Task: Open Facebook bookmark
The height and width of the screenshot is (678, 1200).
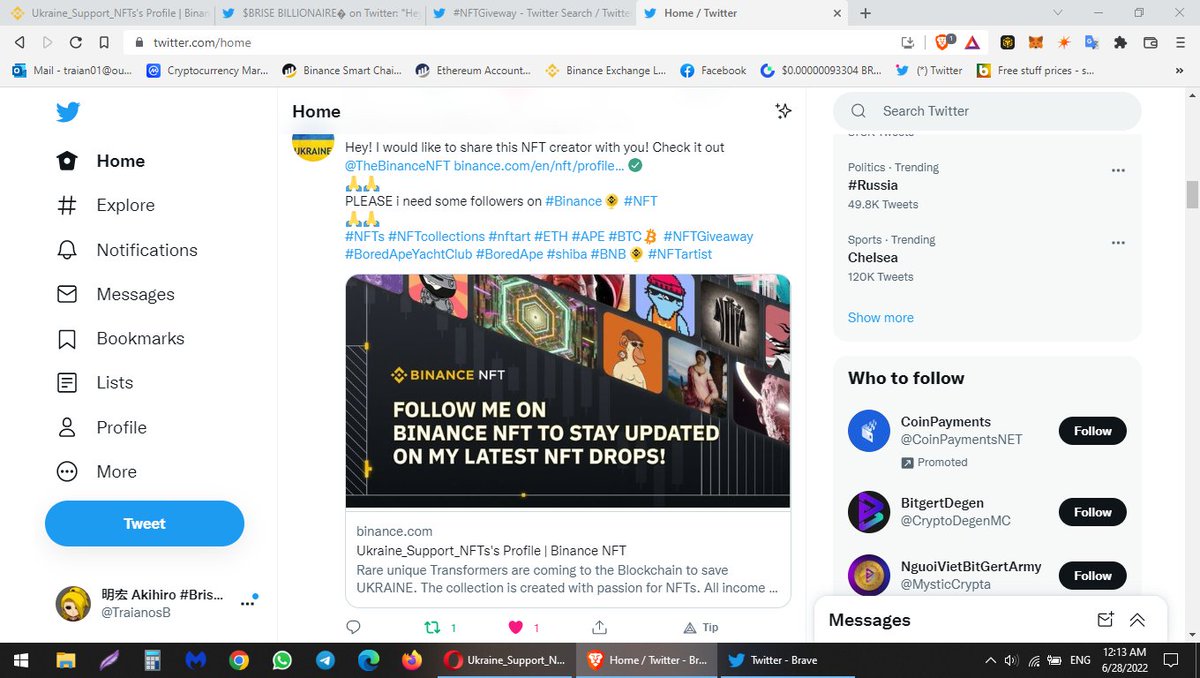Action: click(713, 70)
